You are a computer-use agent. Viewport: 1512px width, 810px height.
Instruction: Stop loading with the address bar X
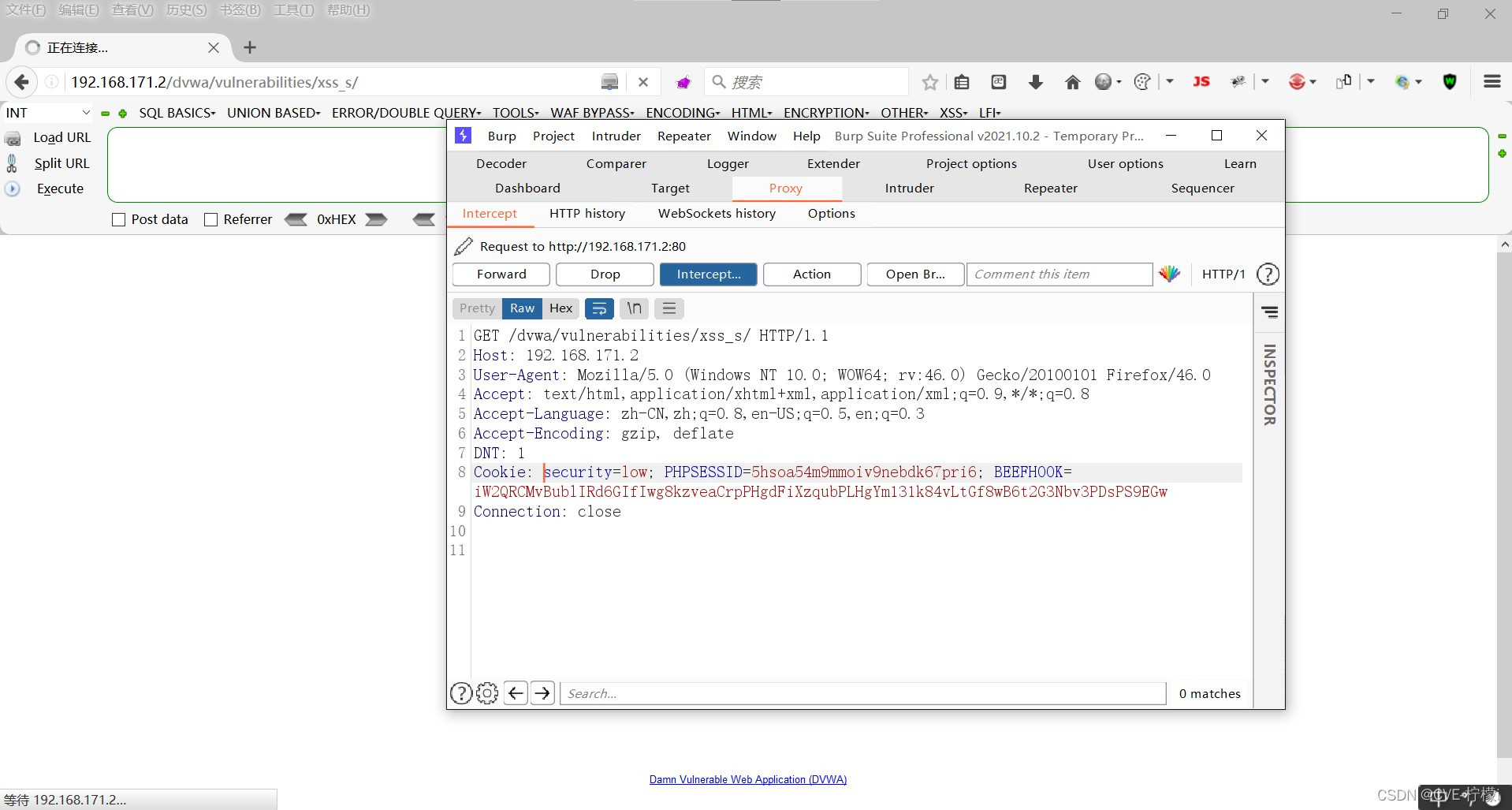643,82
